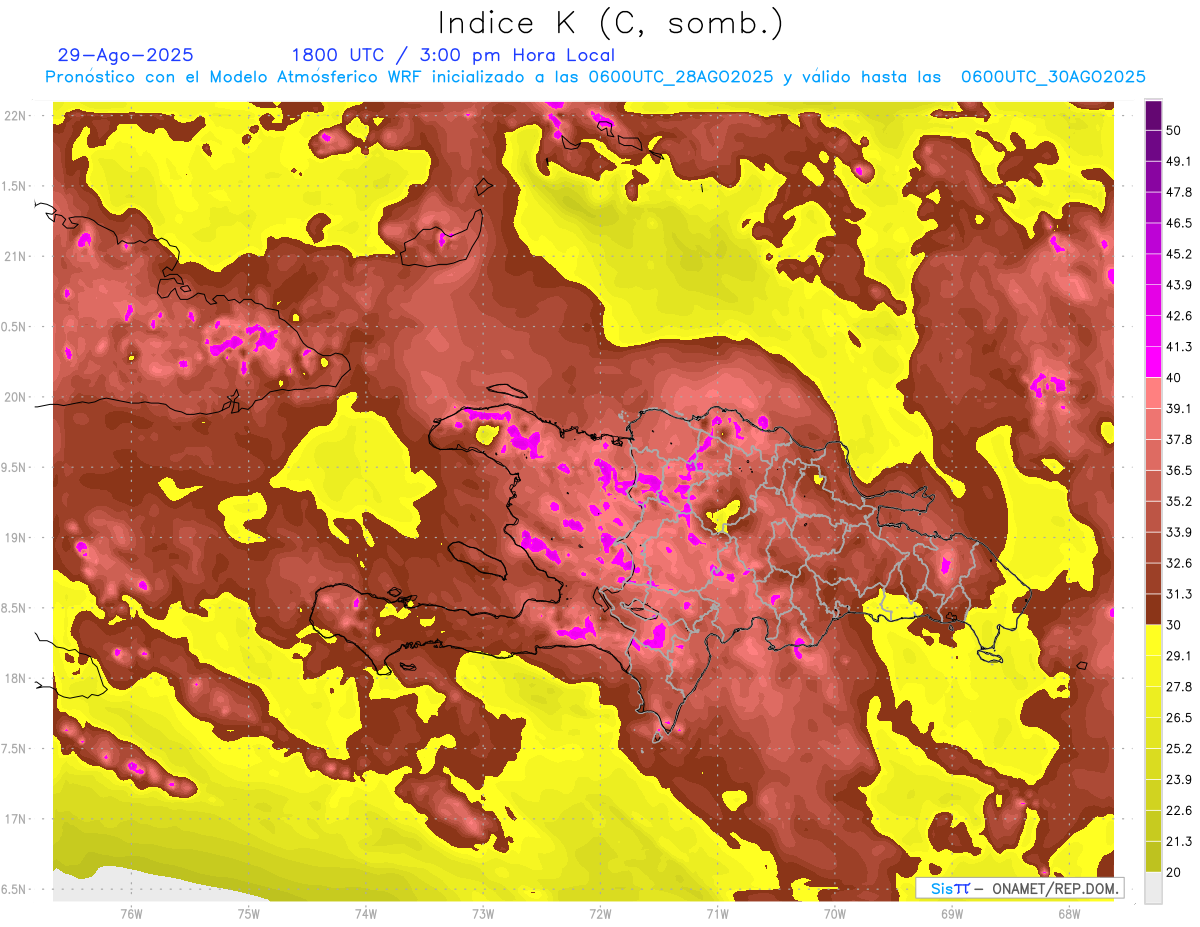This screenshot has width=1200, height=927.
Task: Click the 21N latitude label
Action: point(16,256)
